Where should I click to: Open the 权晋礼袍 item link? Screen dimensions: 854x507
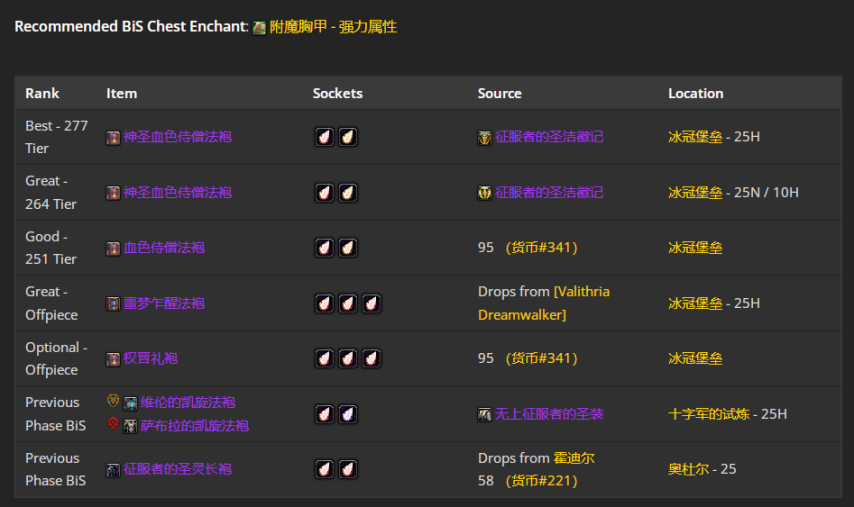(x=150, y=358)
